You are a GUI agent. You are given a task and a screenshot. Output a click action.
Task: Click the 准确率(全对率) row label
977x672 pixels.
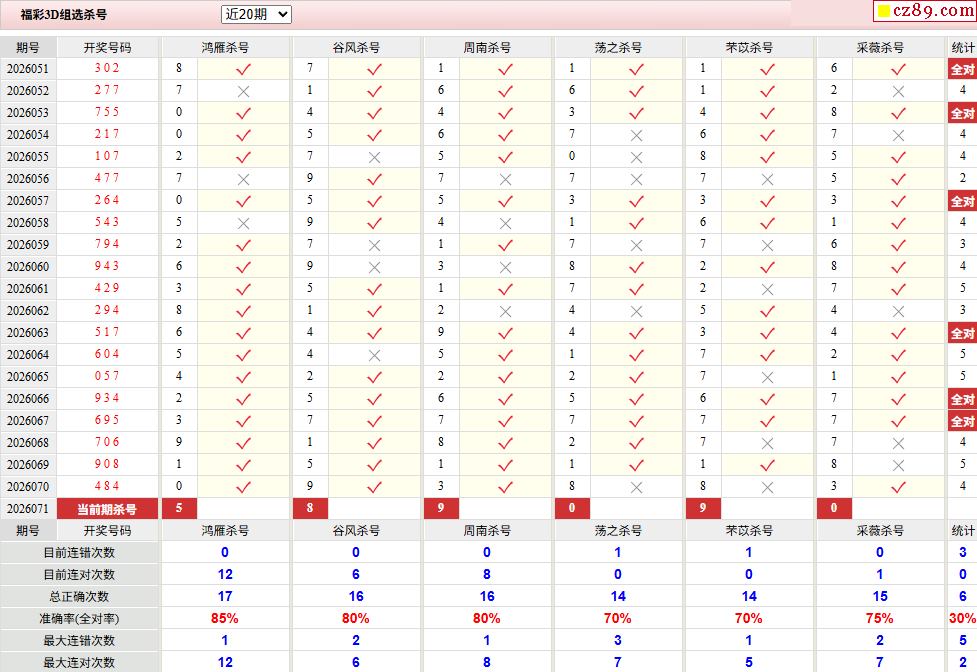click(79, 618)
